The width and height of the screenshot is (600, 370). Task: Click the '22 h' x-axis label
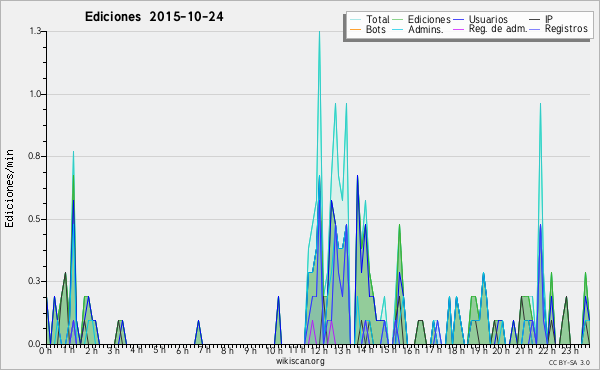coord(546,350)
